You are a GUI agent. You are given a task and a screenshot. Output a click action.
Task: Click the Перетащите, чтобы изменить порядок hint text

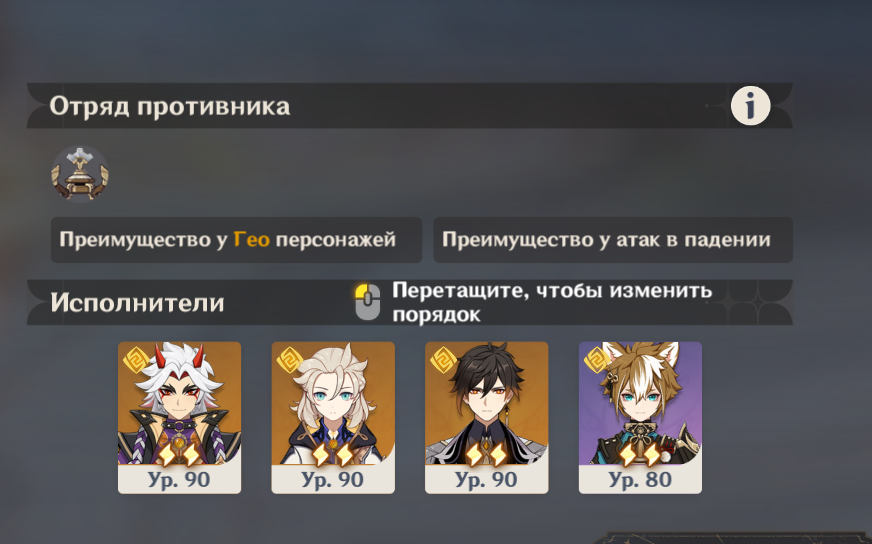552,302
